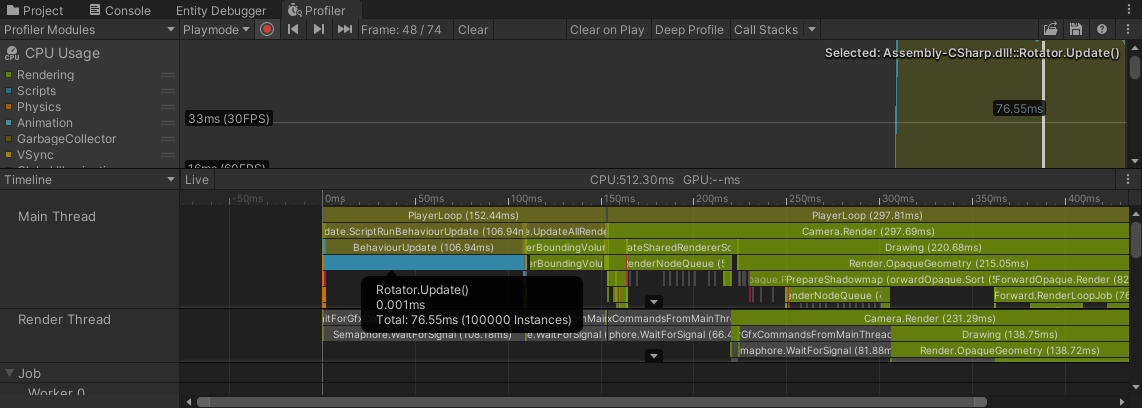Grab the Rendering category reorder handle
This screenshot has height=408, width=1142.
click(x=168, y=75)
